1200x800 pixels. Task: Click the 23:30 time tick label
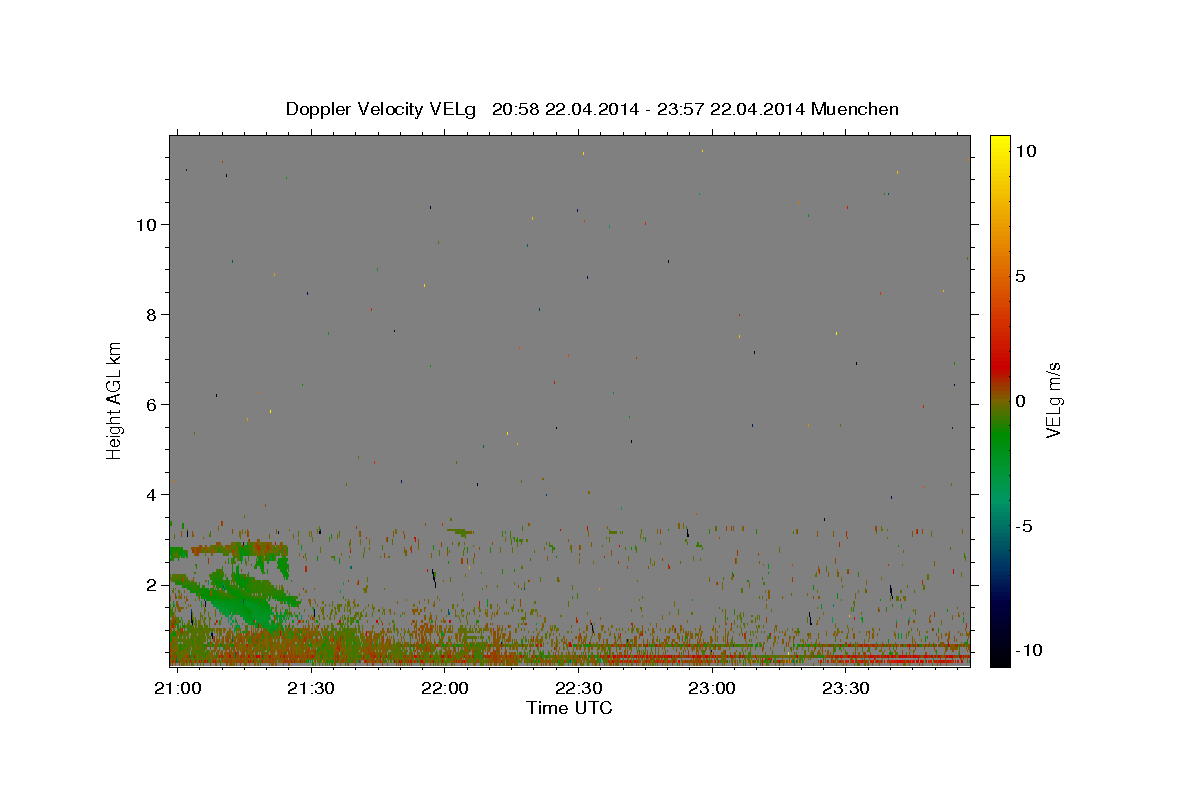(x=845, y=689)
